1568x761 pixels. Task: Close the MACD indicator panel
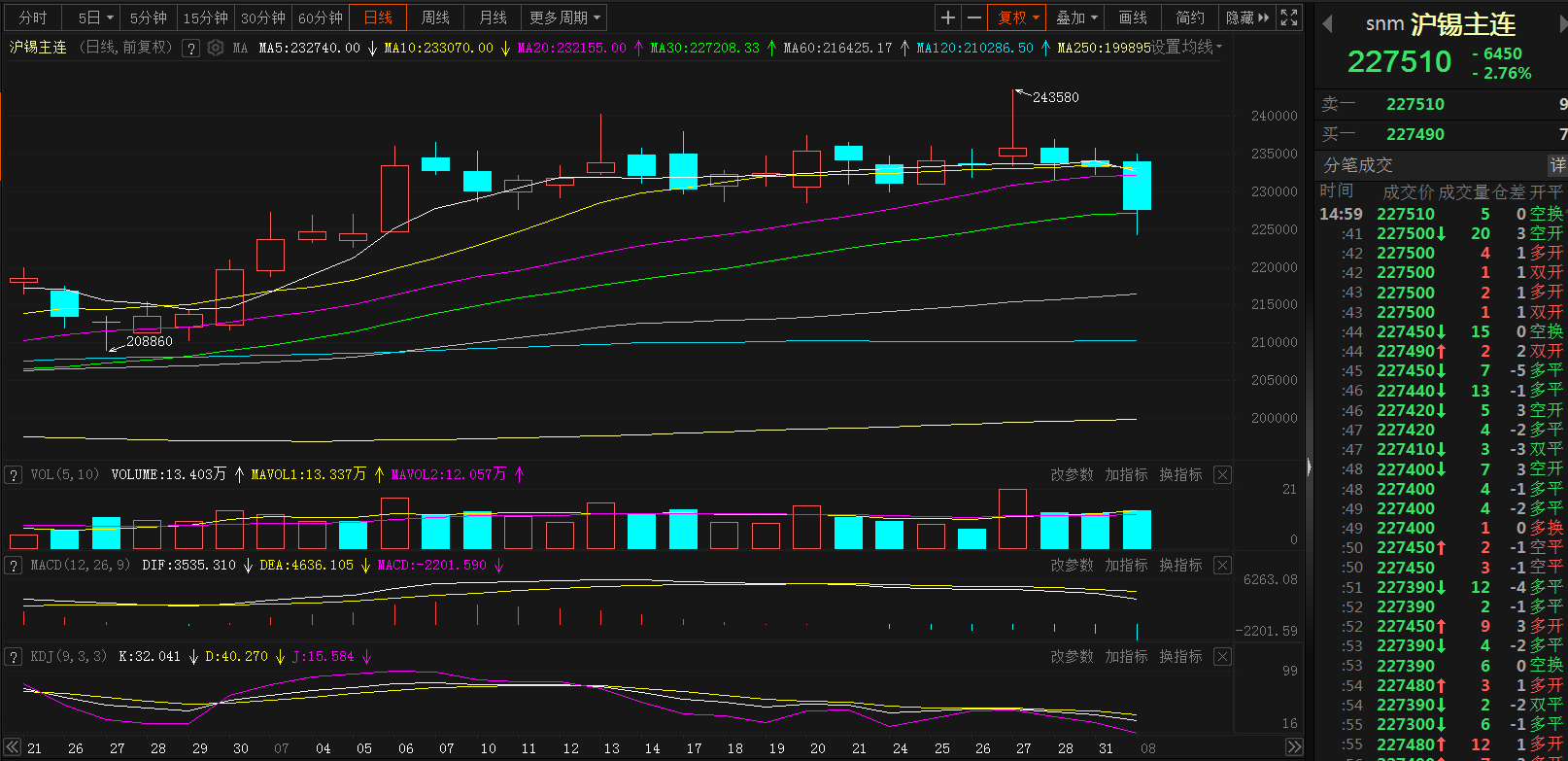tap(1223, 566)
